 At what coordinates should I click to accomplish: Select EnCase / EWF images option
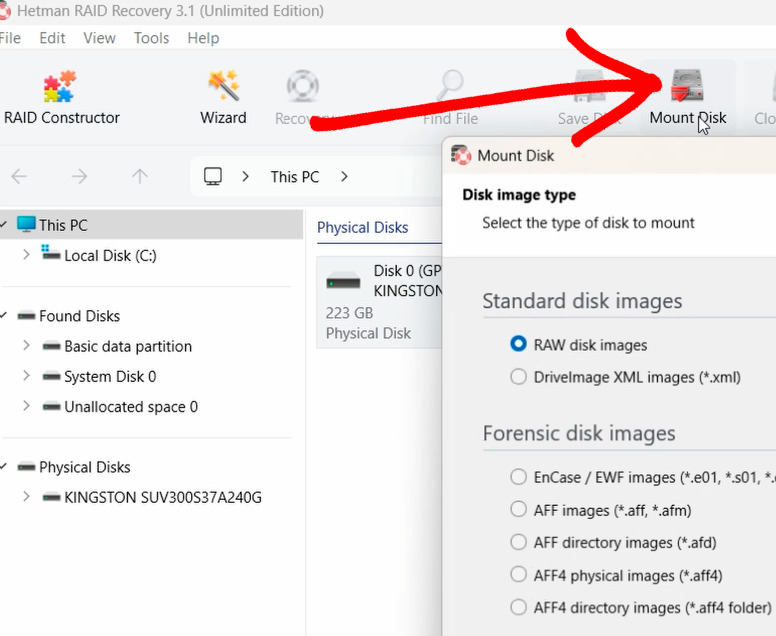[x=518, y=477]
